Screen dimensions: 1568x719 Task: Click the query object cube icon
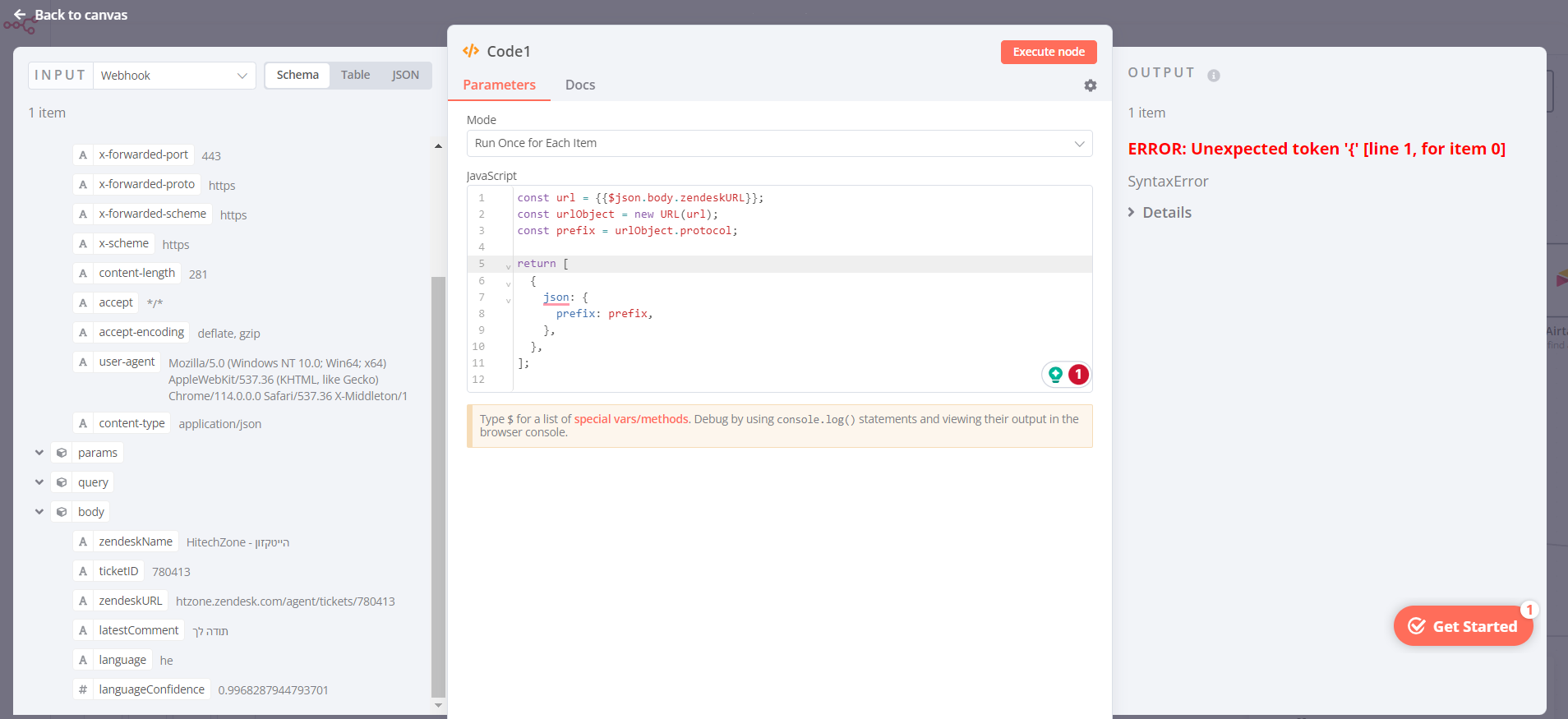click(62, 482)
